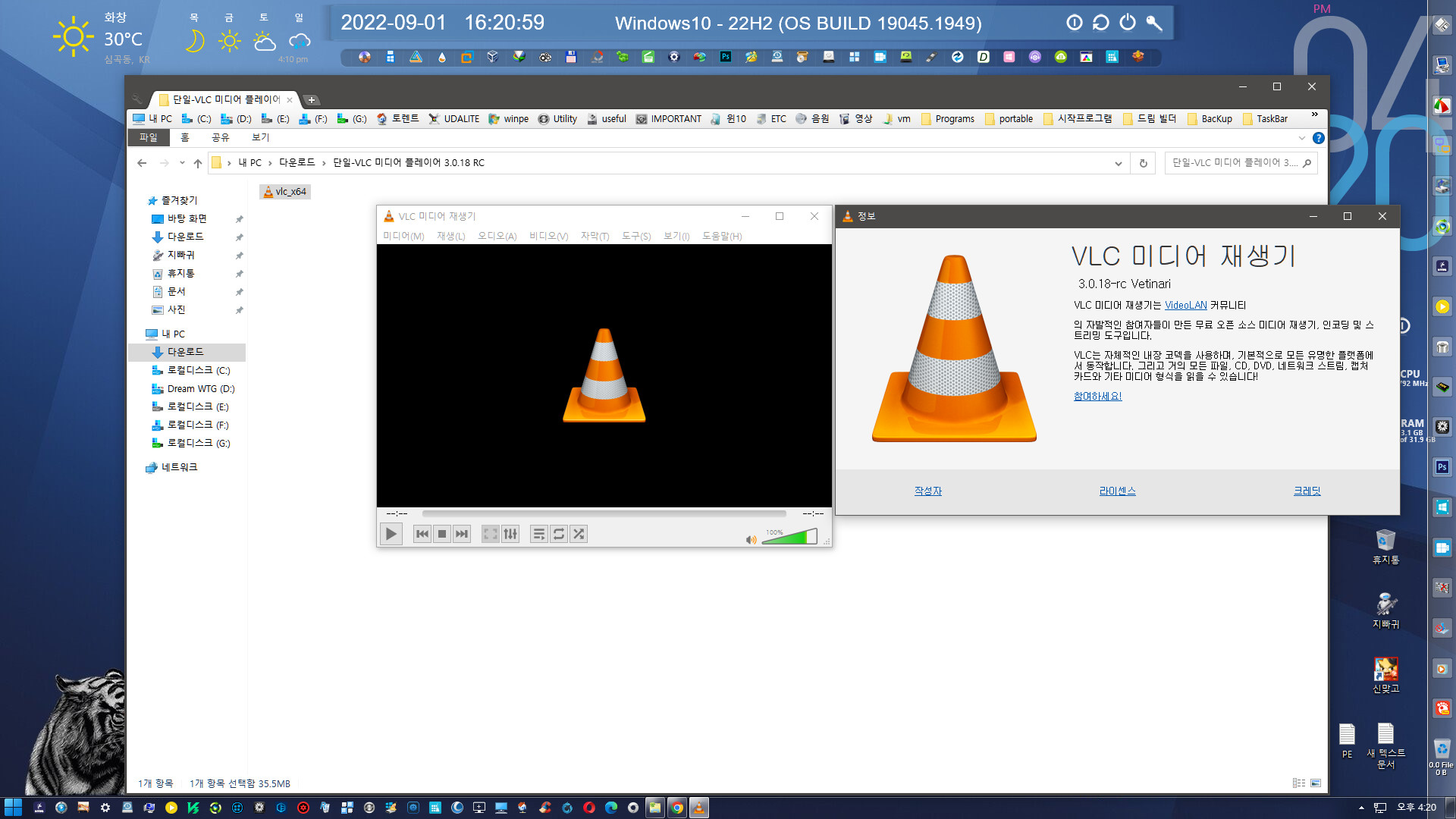This screenshot has width=1456, height=819.
Task: Click the VLC previous media button
Action: click(422, 534)
